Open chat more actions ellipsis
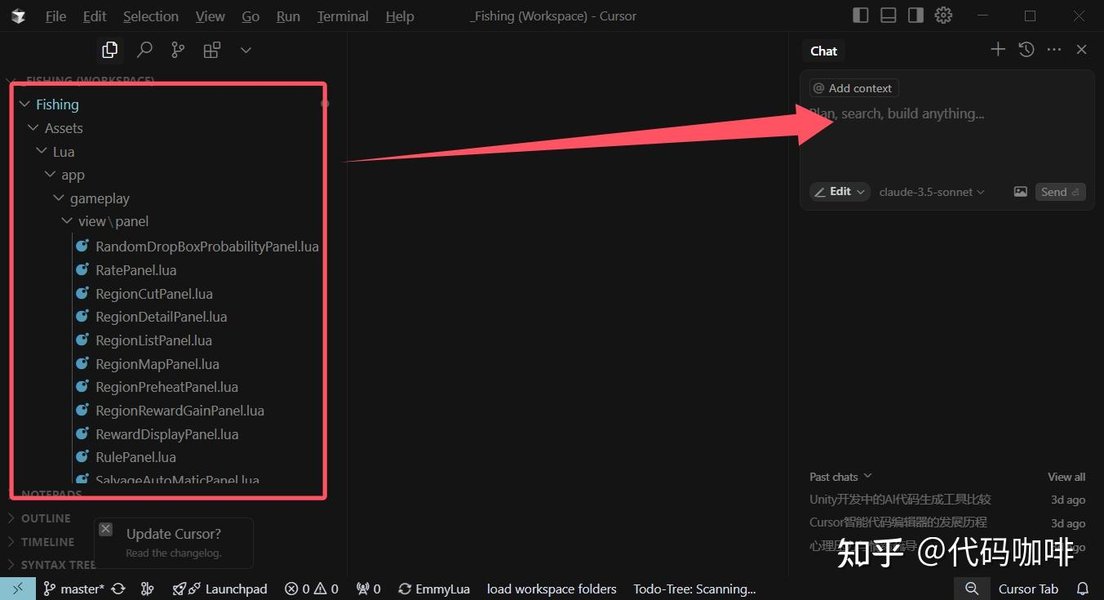The width and height of the screenshot is (1104, 600). tap(1054, 49)
